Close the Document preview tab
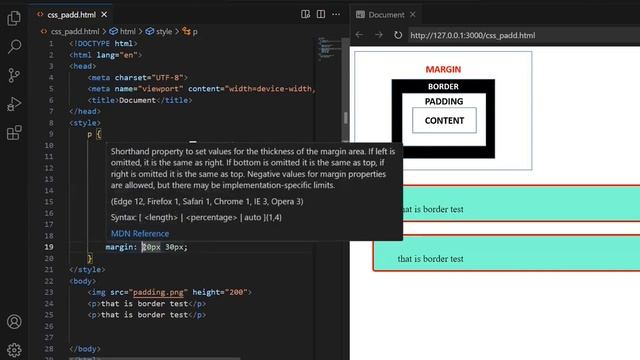The height and width of the screenshot is (360, 640). click(413, 15)
